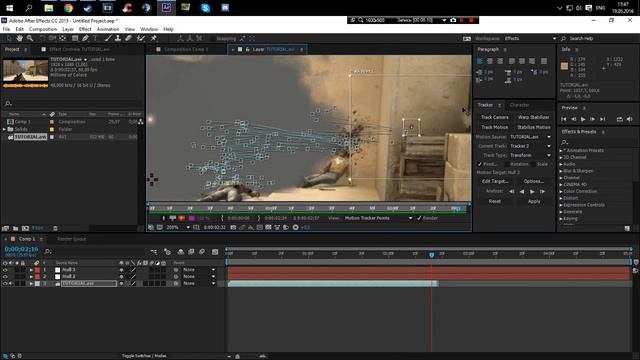The height and width of the screenshot is (360, 640).
Task: Select the Clone Stamp tool
Action: point(118,38)
